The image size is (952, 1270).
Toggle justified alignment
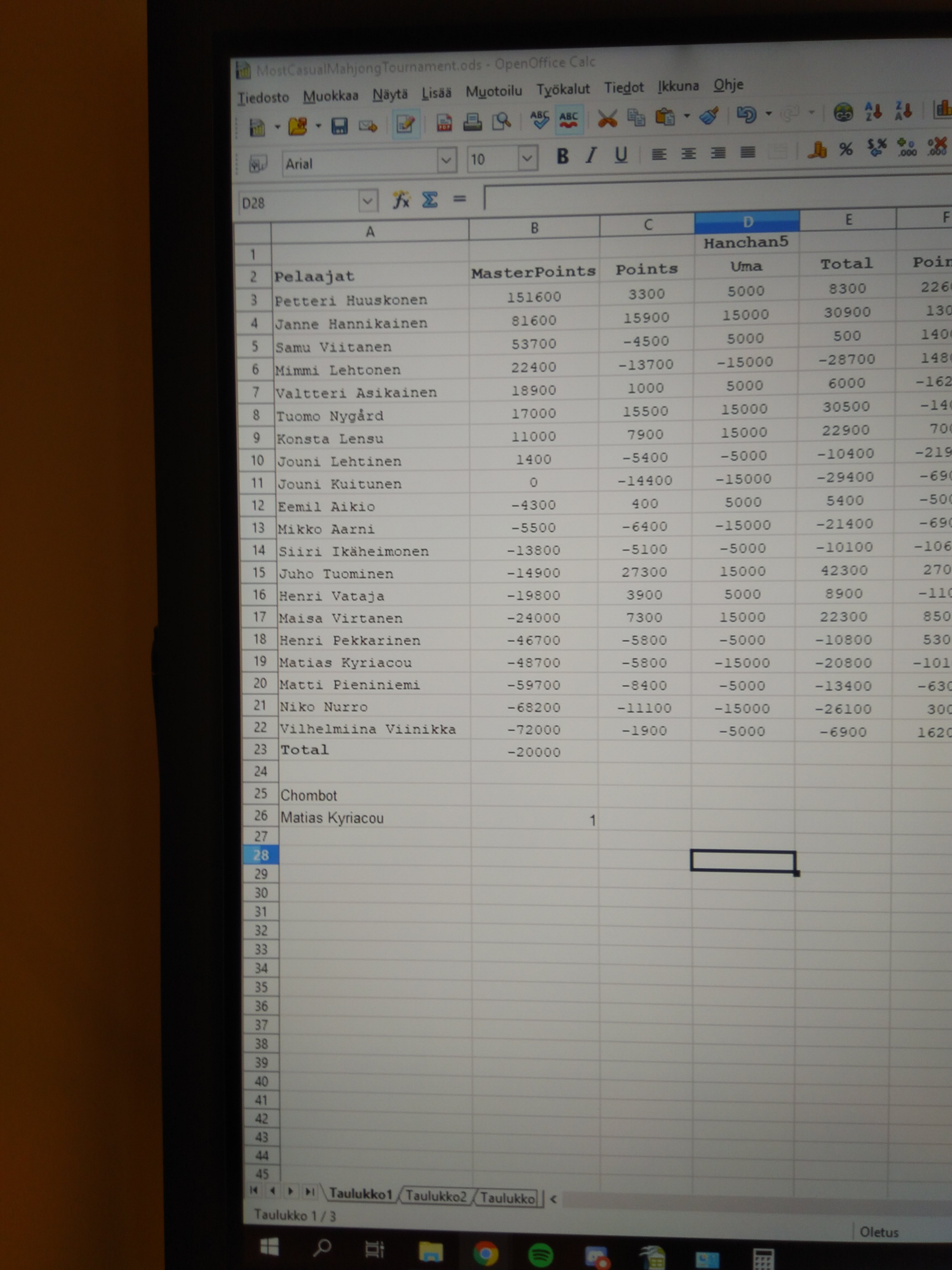click(747, 153)
